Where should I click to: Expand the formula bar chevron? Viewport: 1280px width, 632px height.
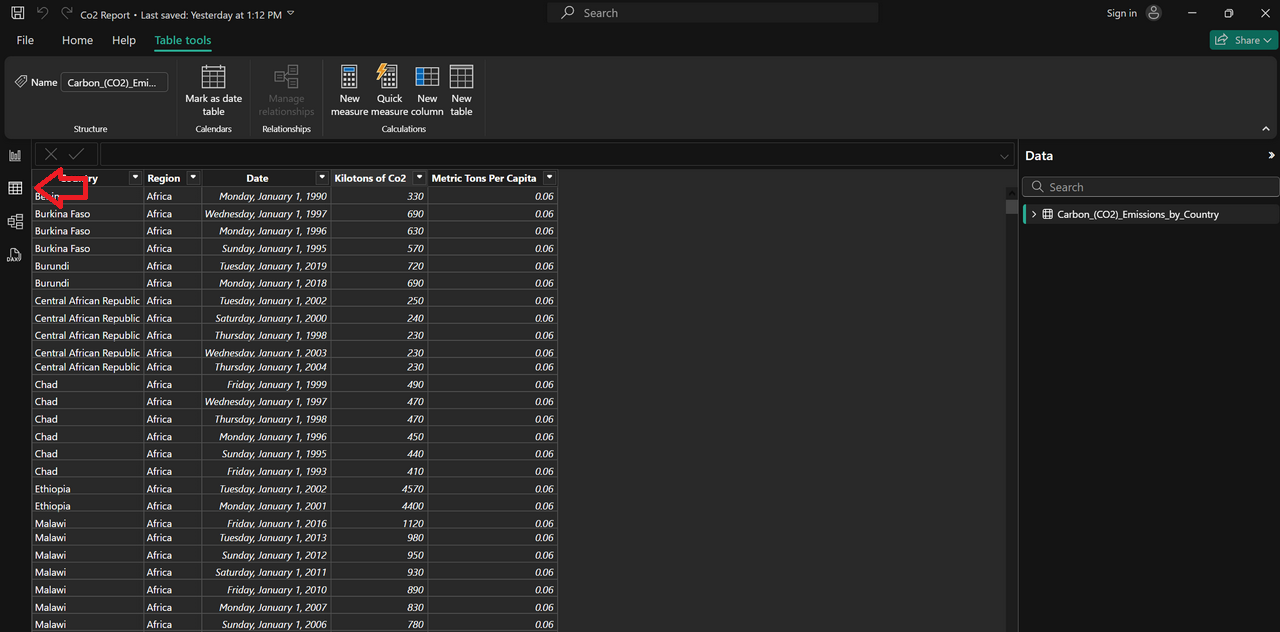pyautogui.click(x=1005, y=156)
